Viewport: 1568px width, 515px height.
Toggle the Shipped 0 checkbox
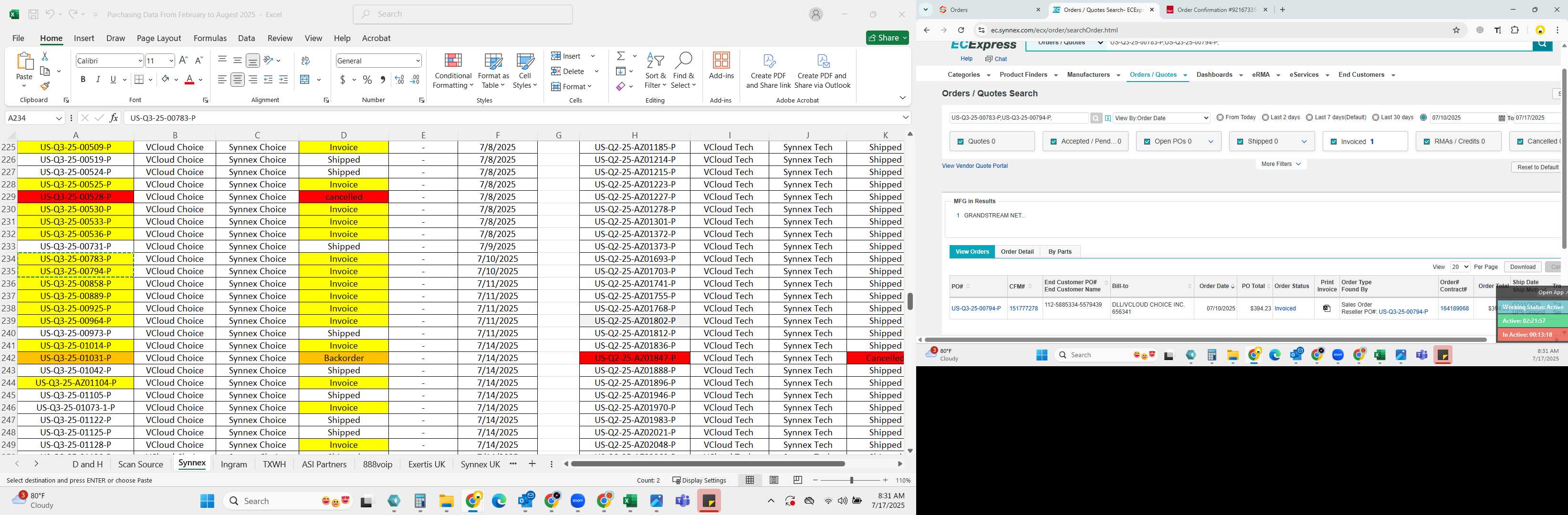(1240, 142)
